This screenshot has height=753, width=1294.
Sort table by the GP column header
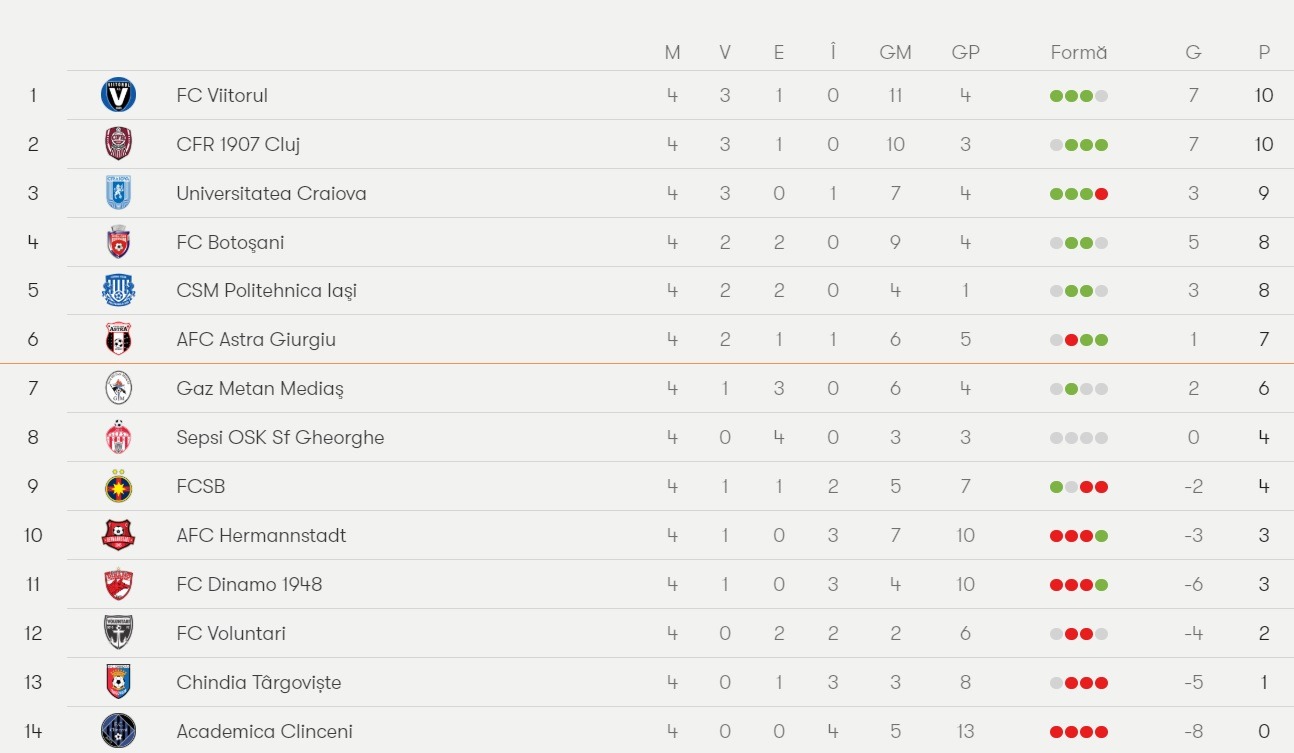pyautogui.click(x=965, y=53)
